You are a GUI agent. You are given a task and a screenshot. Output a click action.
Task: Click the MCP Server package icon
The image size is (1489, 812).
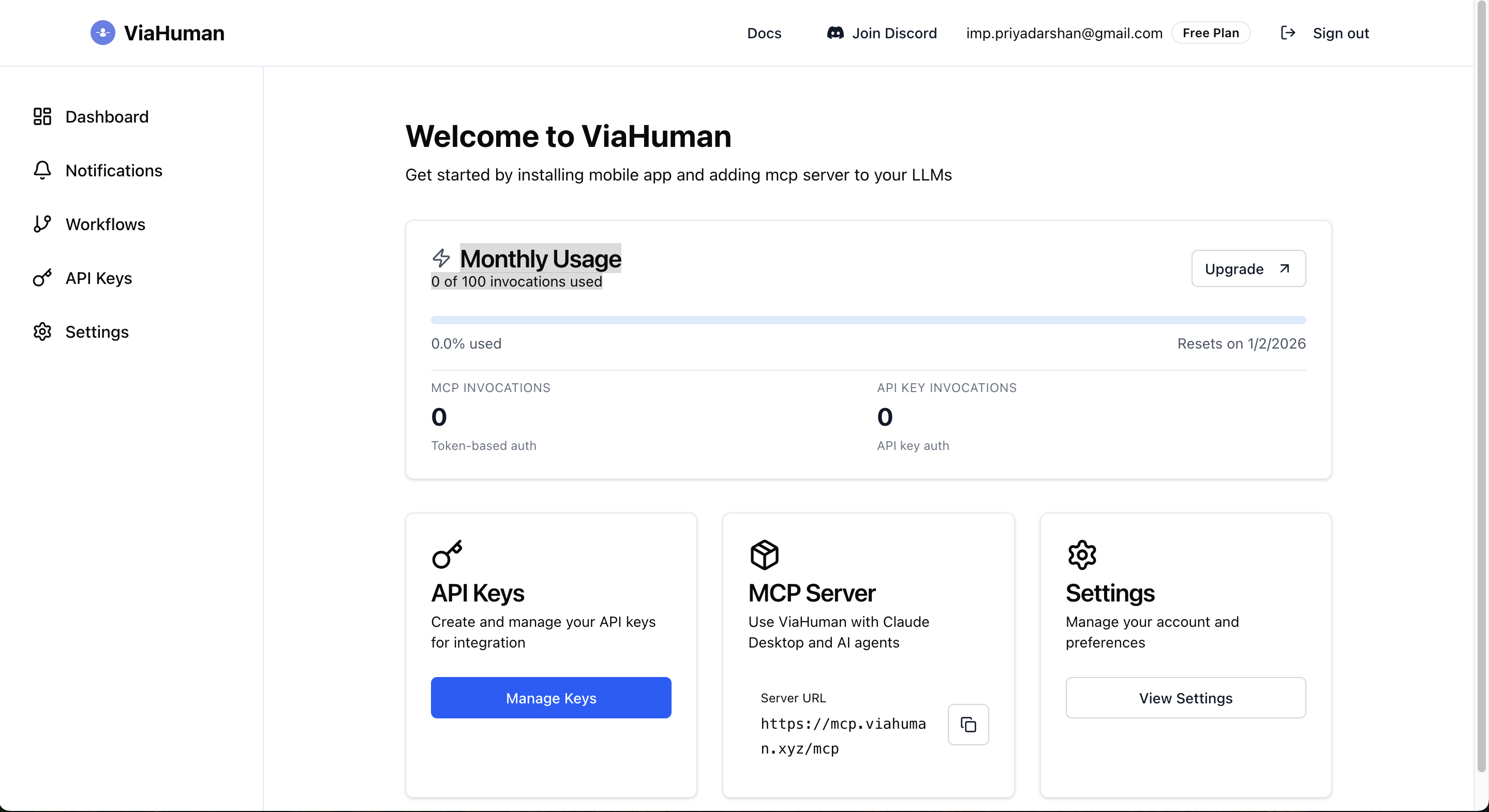[x=764, y=554]
